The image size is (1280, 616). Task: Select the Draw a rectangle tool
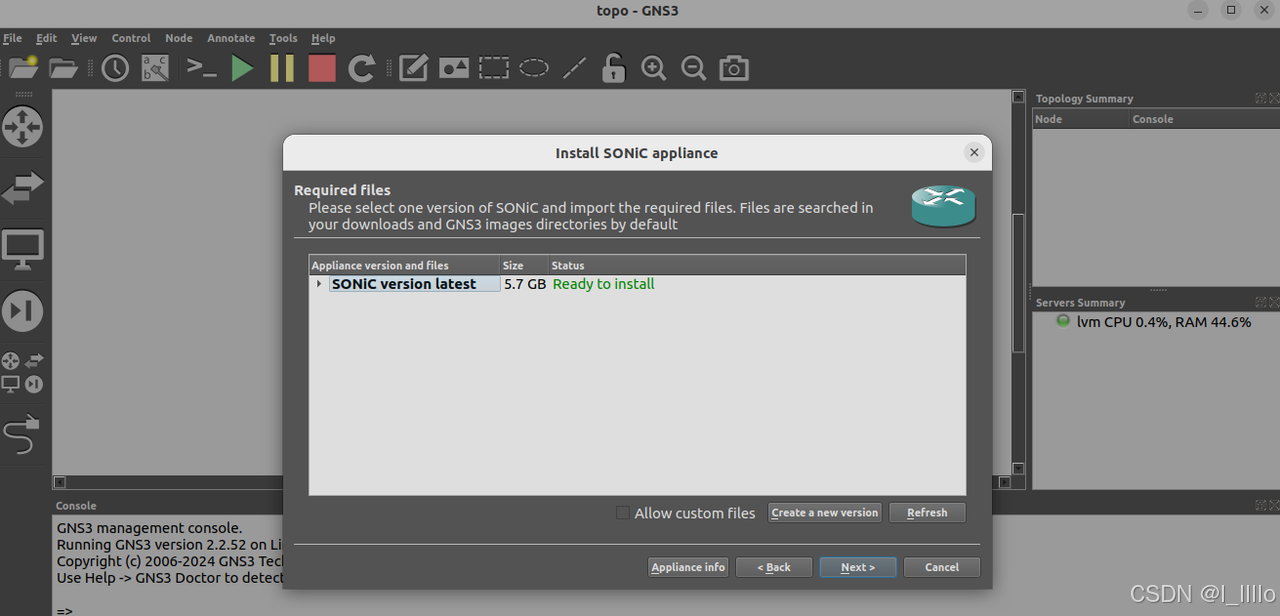point(494,68)
